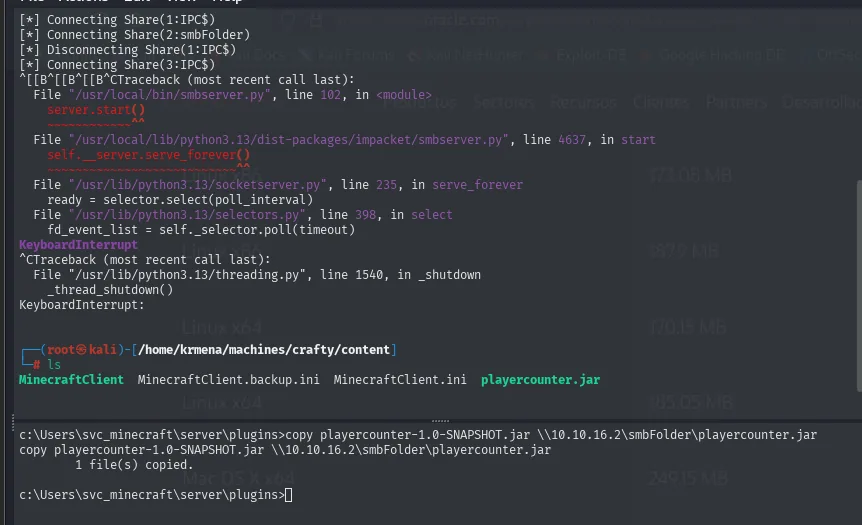Click the '1 file(s) copied.' output line

pos(134,465)
